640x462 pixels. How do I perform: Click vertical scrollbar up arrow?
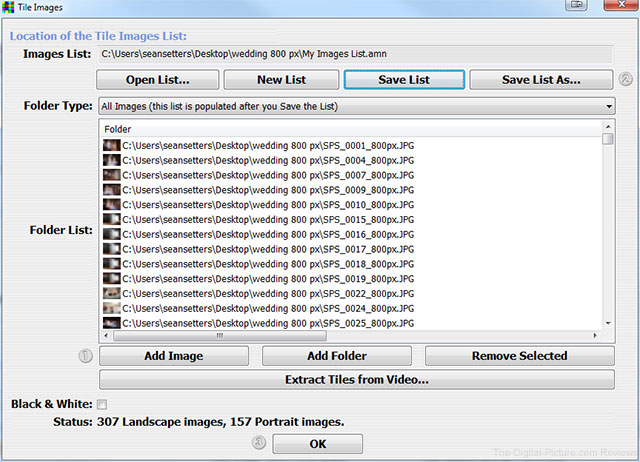[x=608, y=127]
